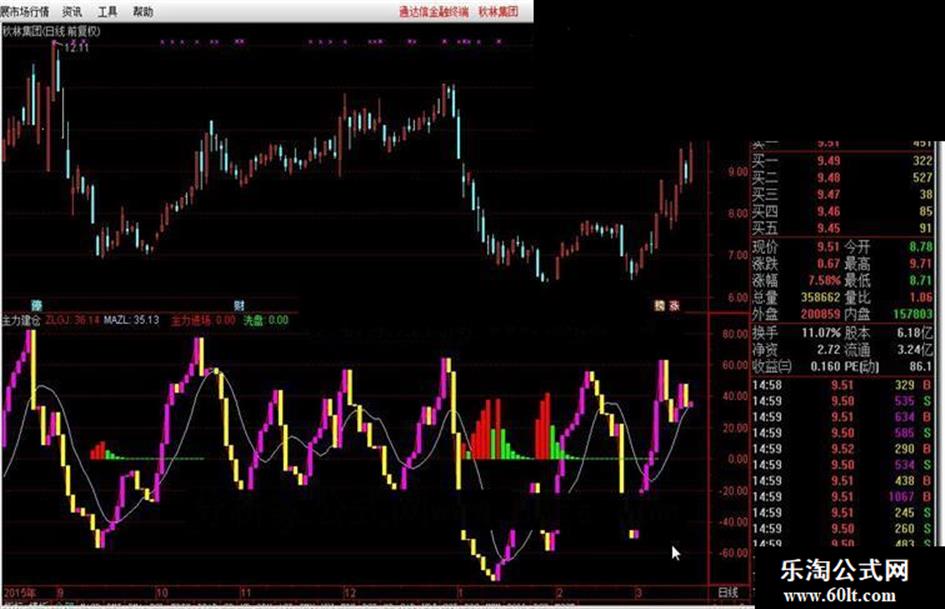Click the 财 info marker icon
The height and width of the screenshot is (609, 945).
[x=239, y=306]
